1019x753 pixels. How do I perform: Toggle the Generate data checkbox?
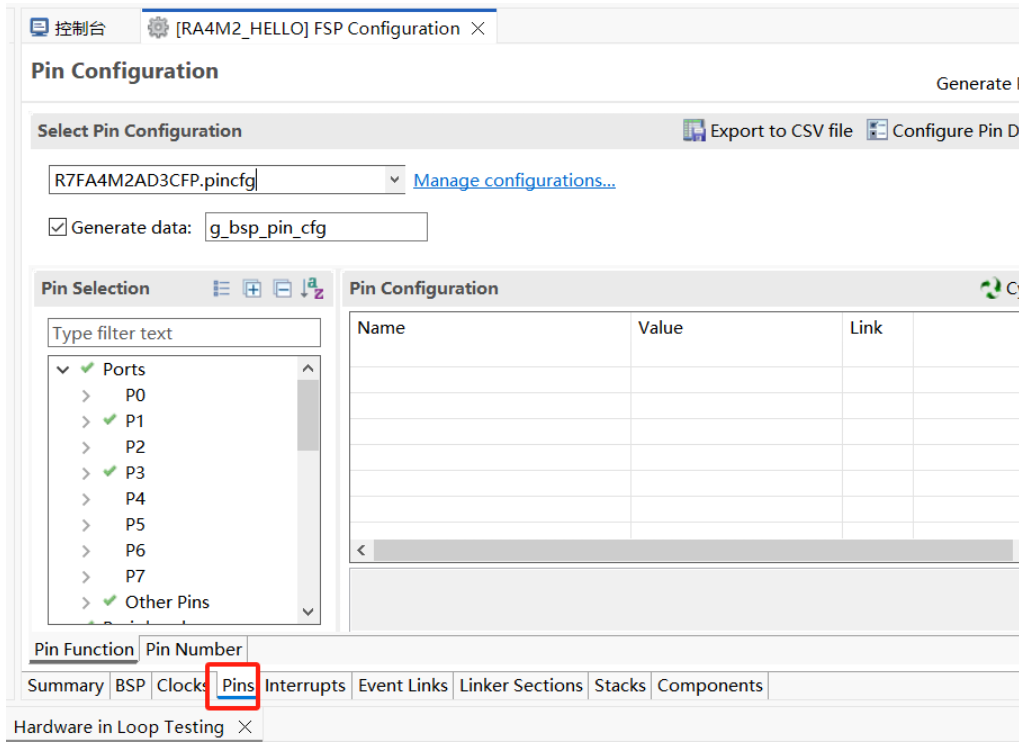click(x=58, y=227)
